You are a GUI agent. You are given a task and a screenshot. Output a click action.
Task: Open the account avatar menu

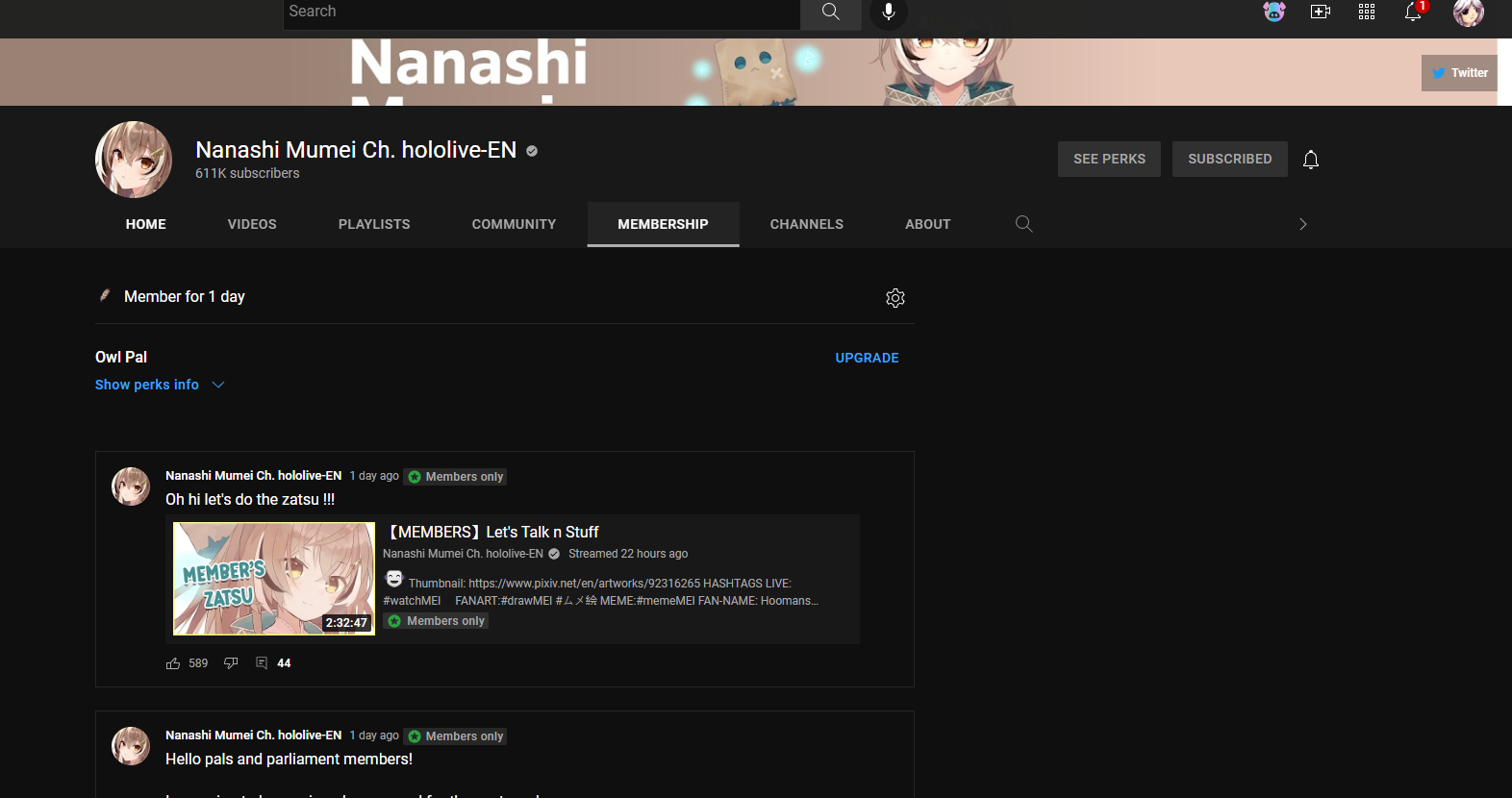coord(1469,12)
